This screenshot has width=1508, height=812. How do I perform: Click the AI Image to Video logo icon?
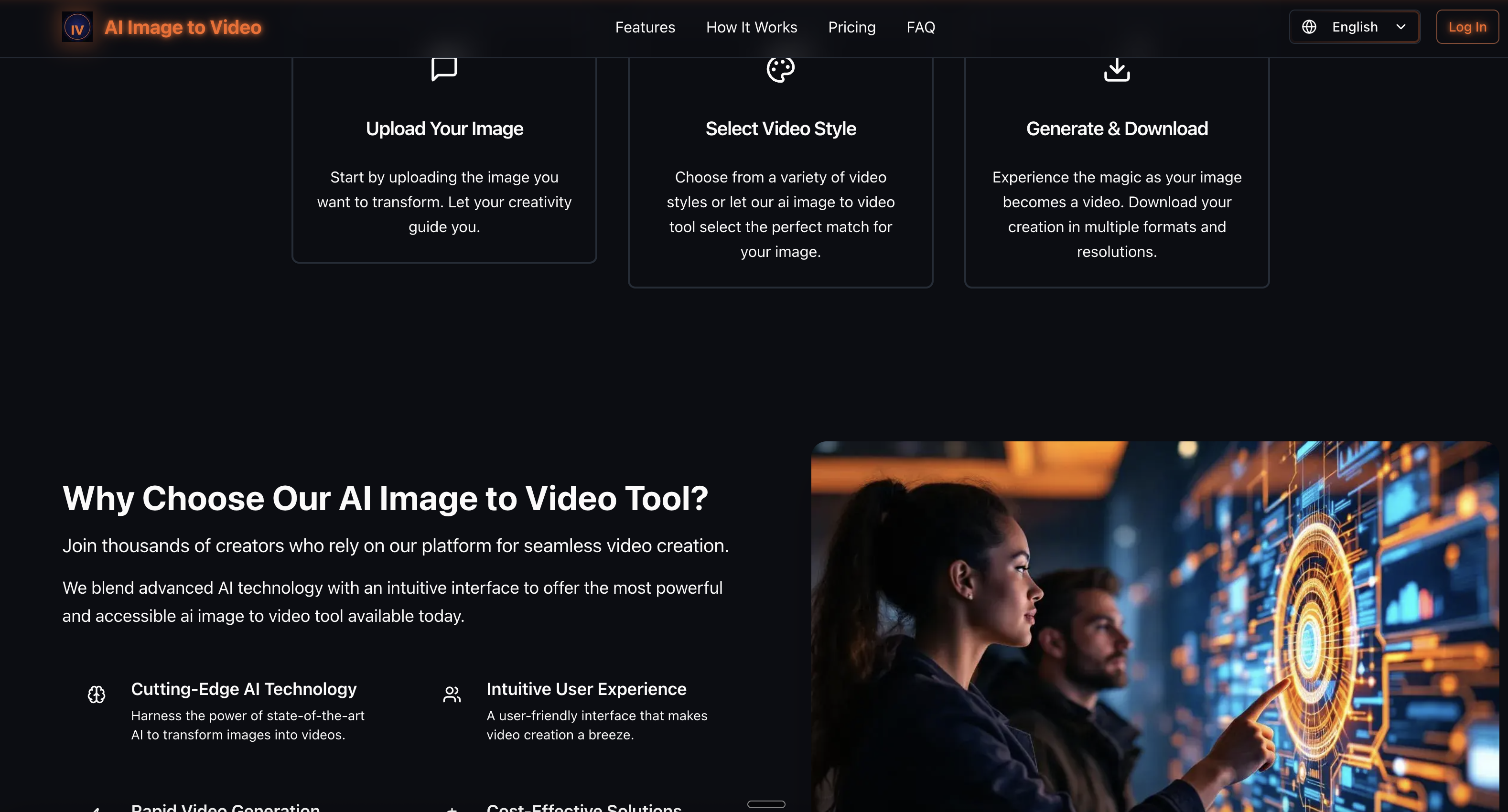pyautogui.click(x=77, y=26)
